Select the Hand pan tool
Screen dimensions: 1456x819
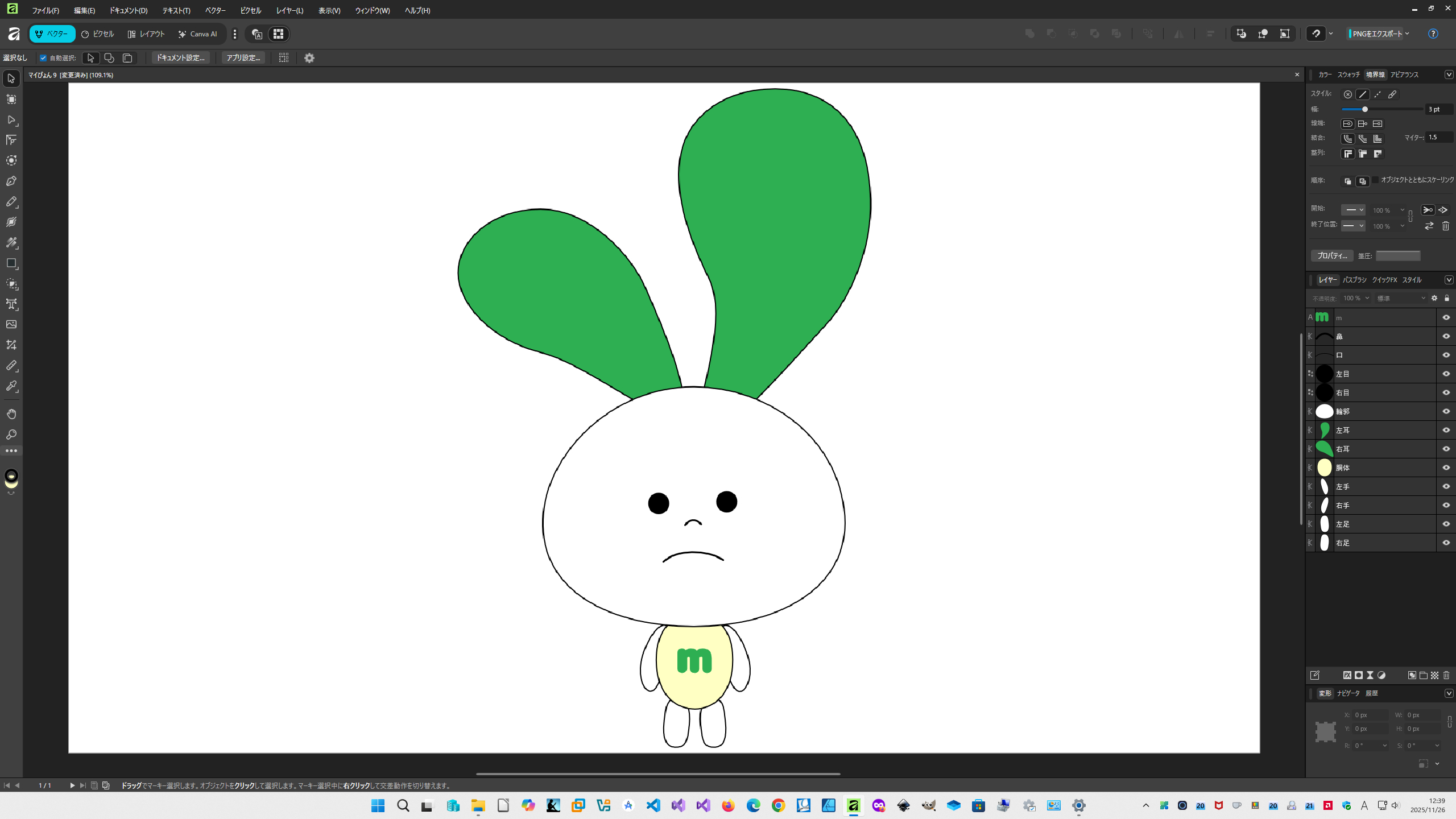coord(11,414)
